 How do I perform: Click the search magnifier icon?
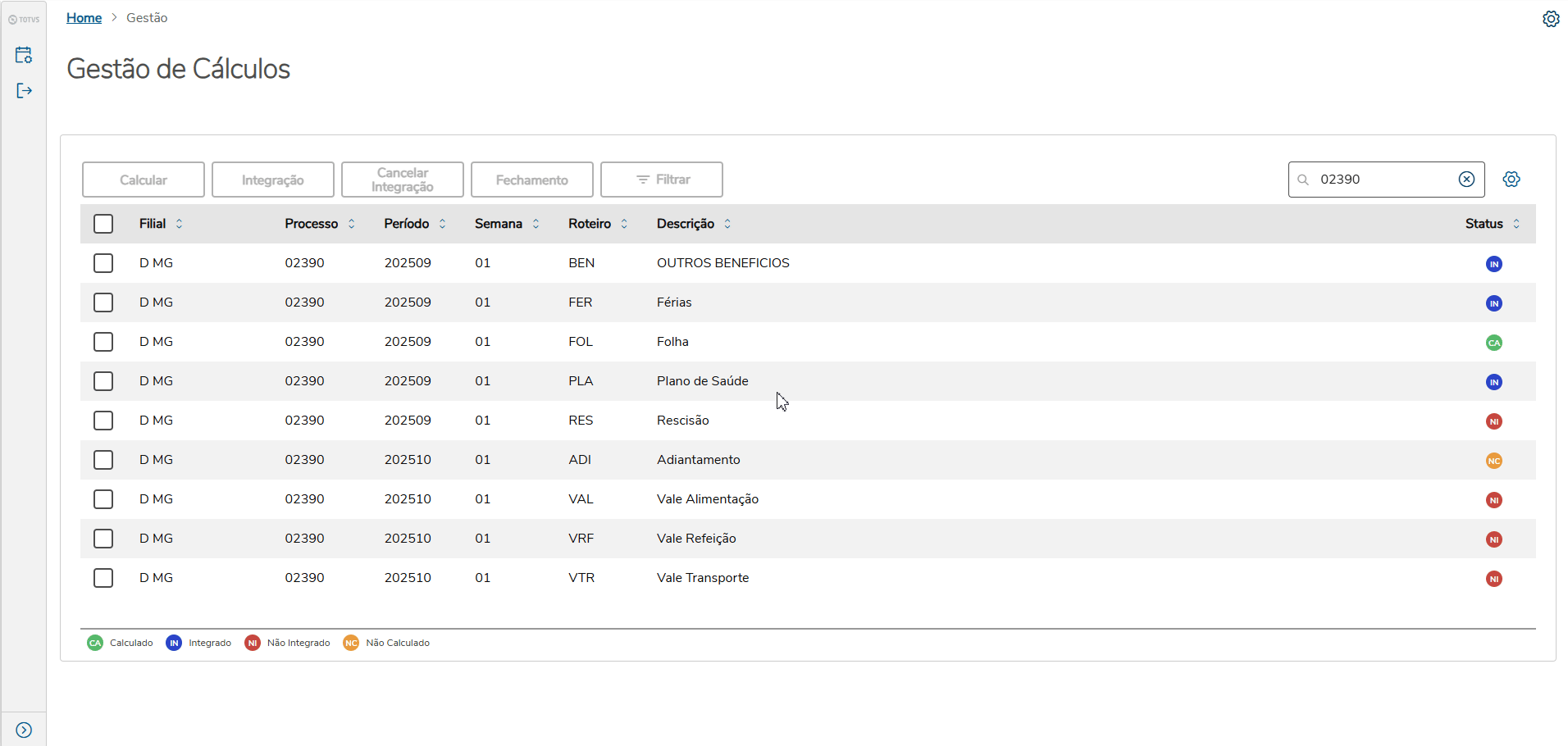1302,180
